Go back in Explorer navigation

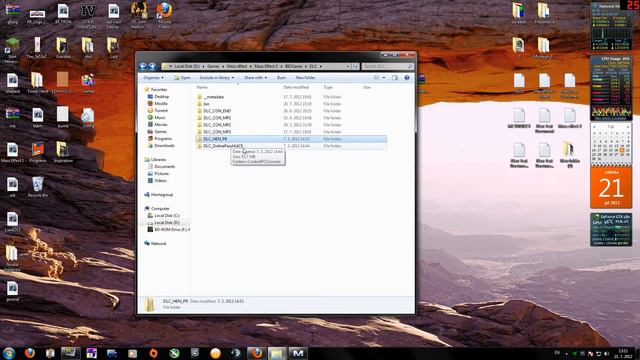coord(142,66)
